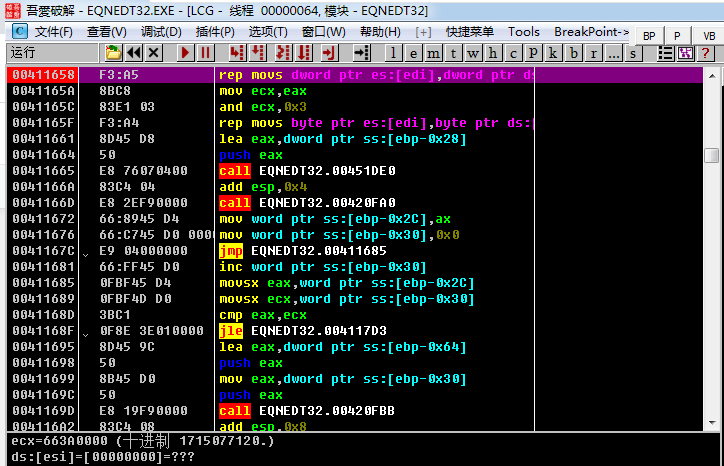This screenshot has height=466, width=724.
Task: Select the address row 0041167C
Action: pyautogui.click(x=43, y=251)
